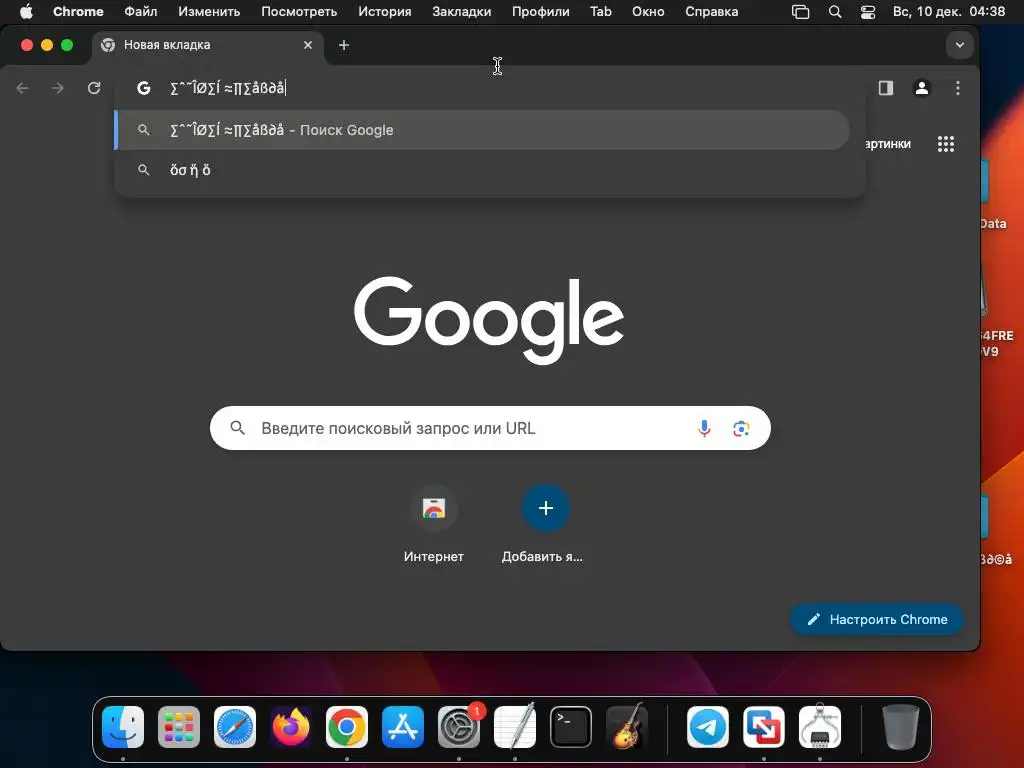
Task: Open Launchpad from the dock
Action: click(x=179, y=727)
